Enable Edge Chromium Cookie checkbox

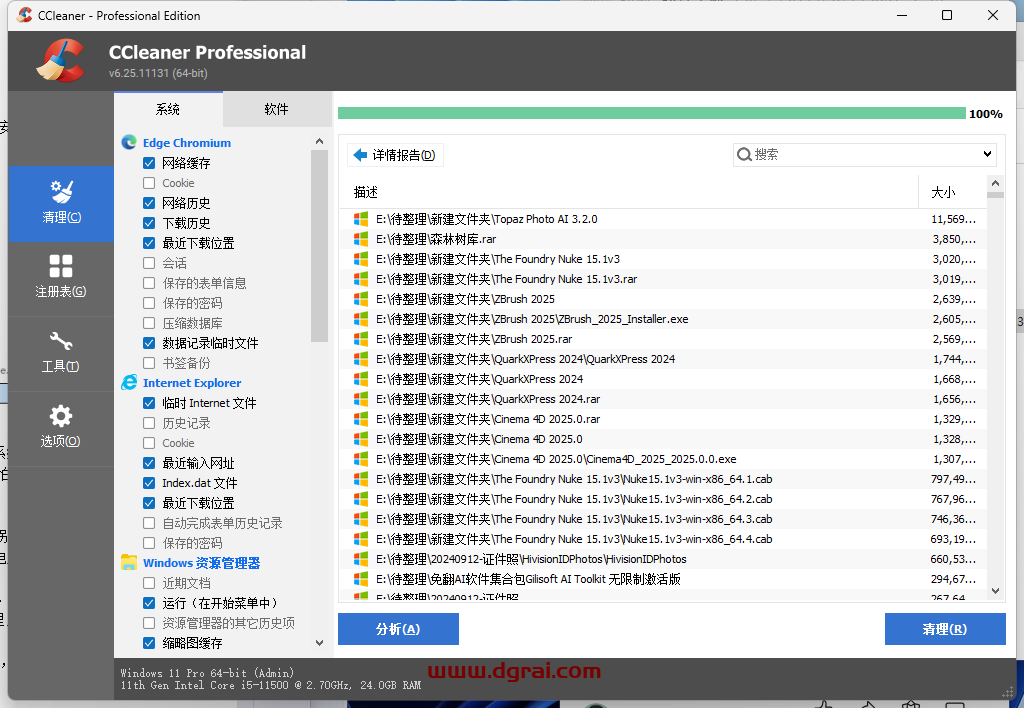click(x=149, y=183)
